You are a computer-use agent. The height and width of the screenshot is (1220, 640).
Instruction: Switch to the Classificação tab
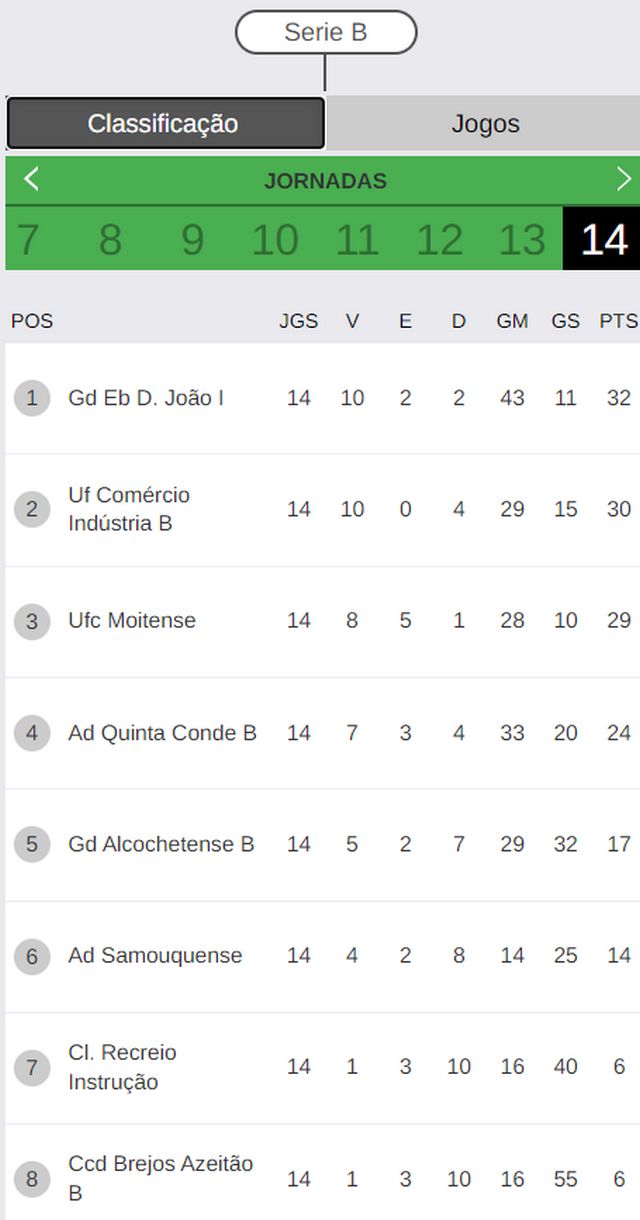click(x=165, y=123)
